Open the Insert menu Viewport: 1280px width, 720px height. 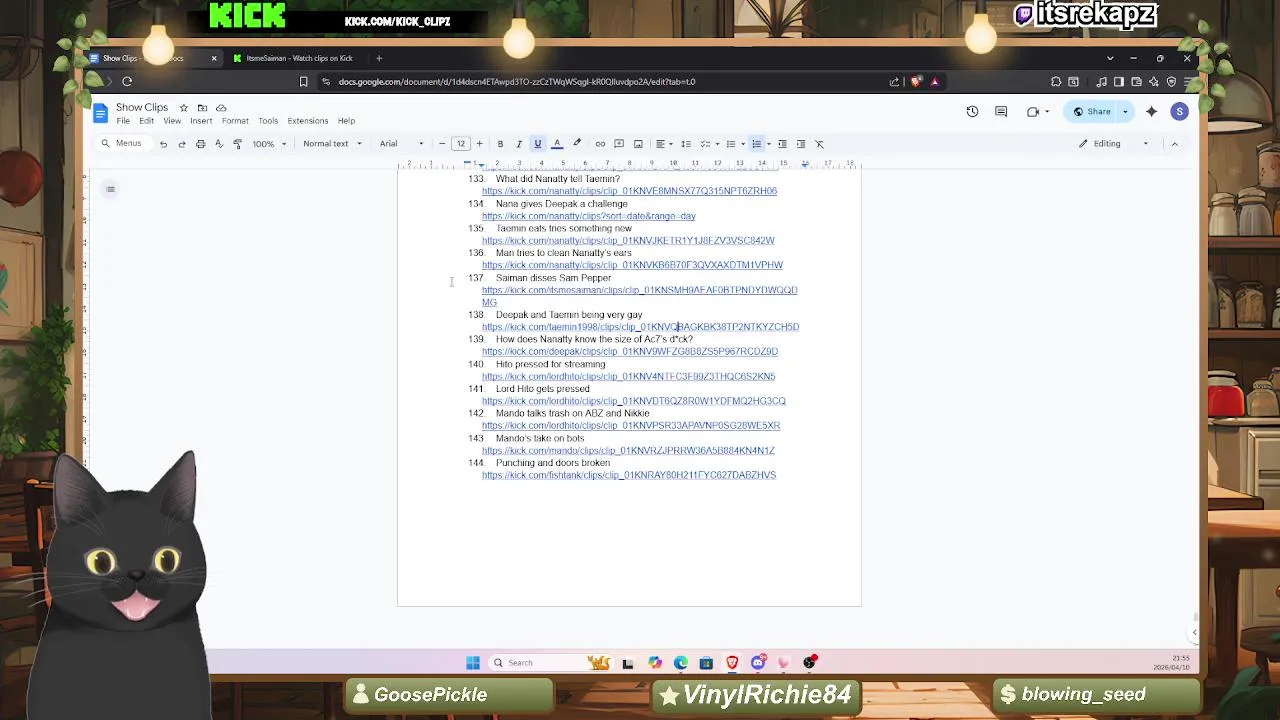click(x=201, y=121)
